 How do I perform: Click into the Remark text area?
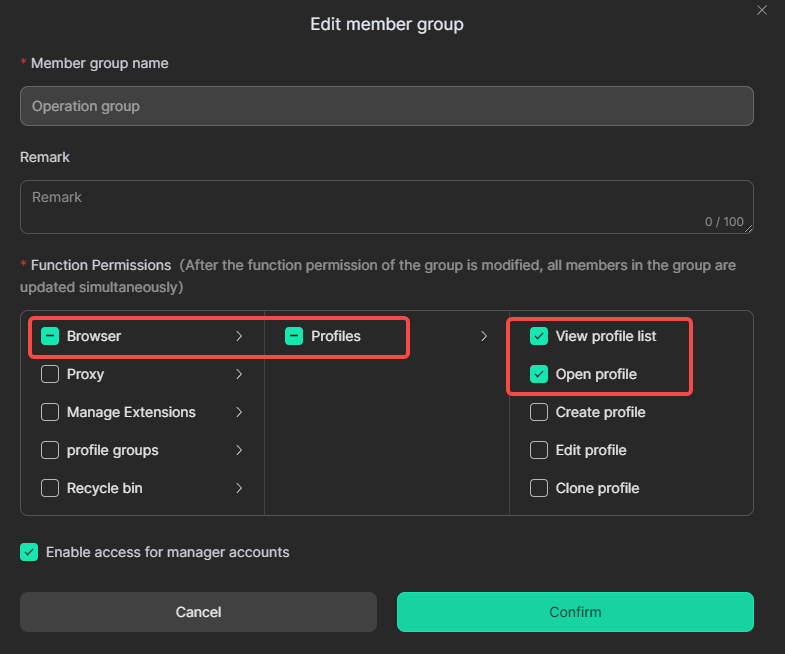386,207
